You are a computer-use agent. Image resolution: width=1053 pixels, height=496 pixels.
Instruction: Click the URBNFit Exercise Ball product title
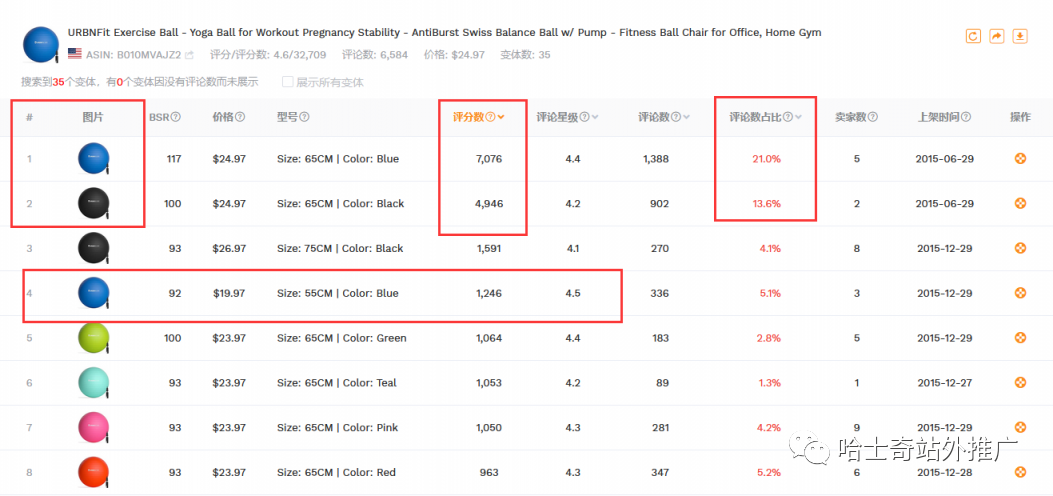click(x=444, y=32)
